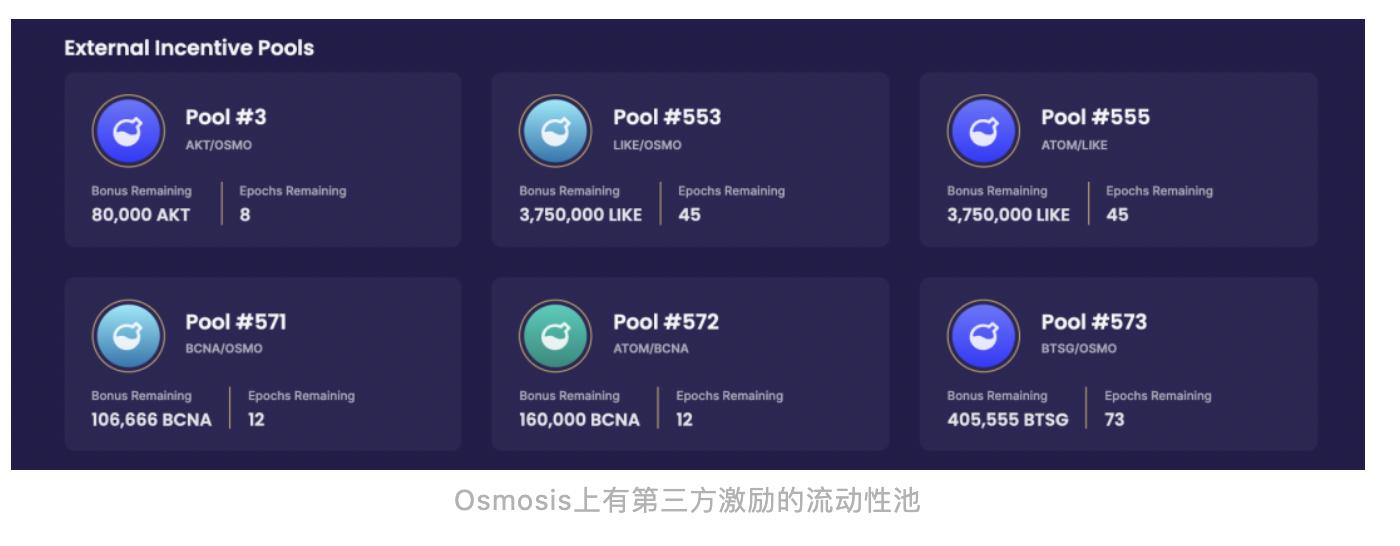The image size is (1400, 546).
Task: Click the Pool #555 flask icon
Action: point(984,131)
